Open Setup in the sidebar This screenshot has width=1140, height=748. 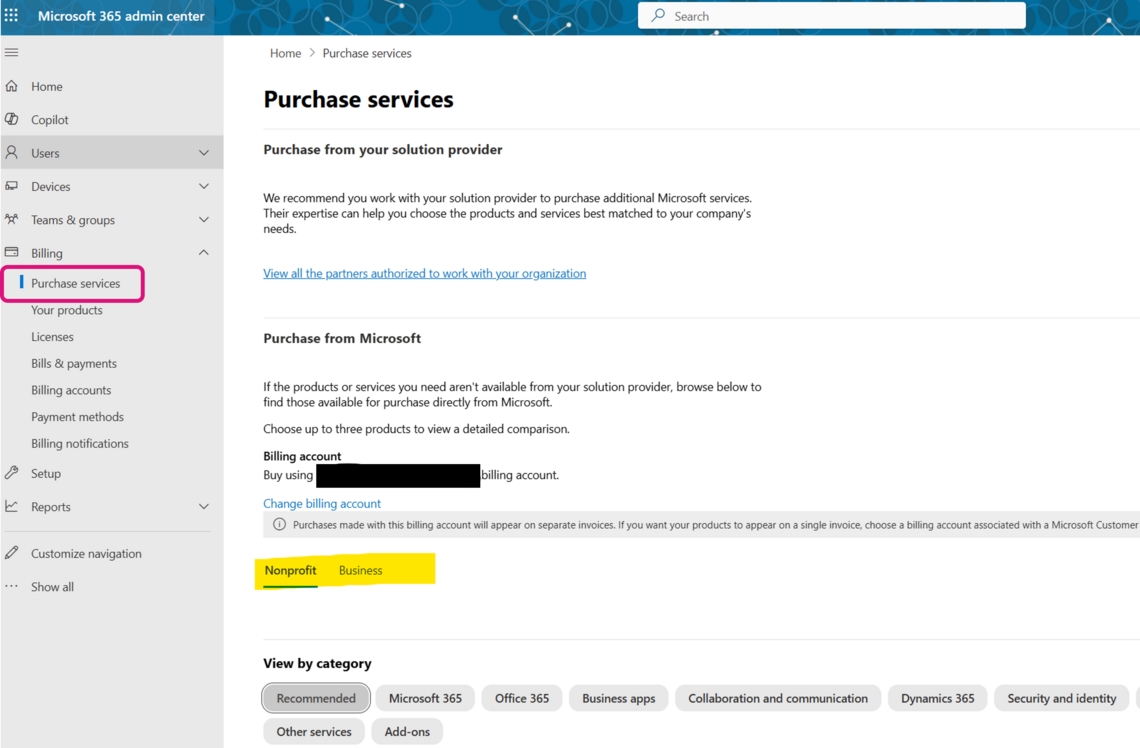[46, 473]
